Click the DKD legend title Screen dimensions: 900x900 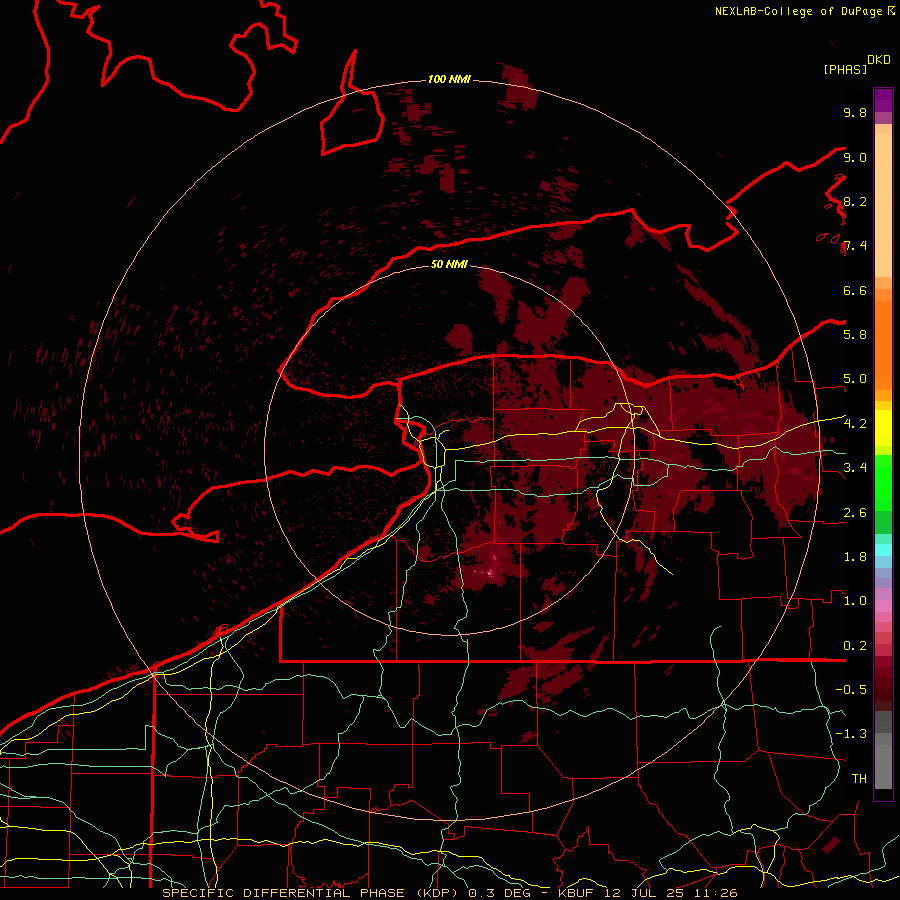[879, 60]
